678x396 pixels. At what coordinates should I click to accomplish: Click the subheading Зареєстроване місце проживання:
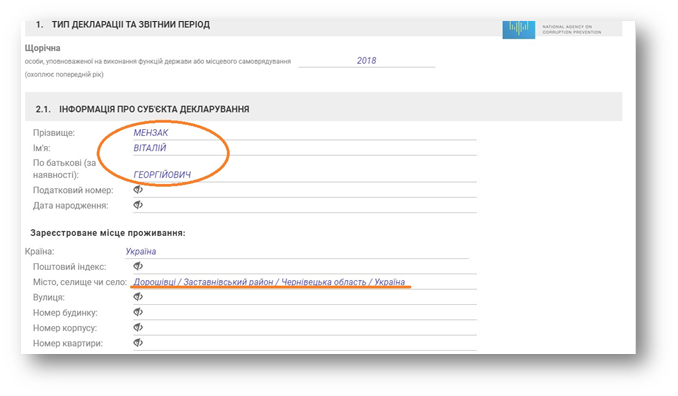108,233
